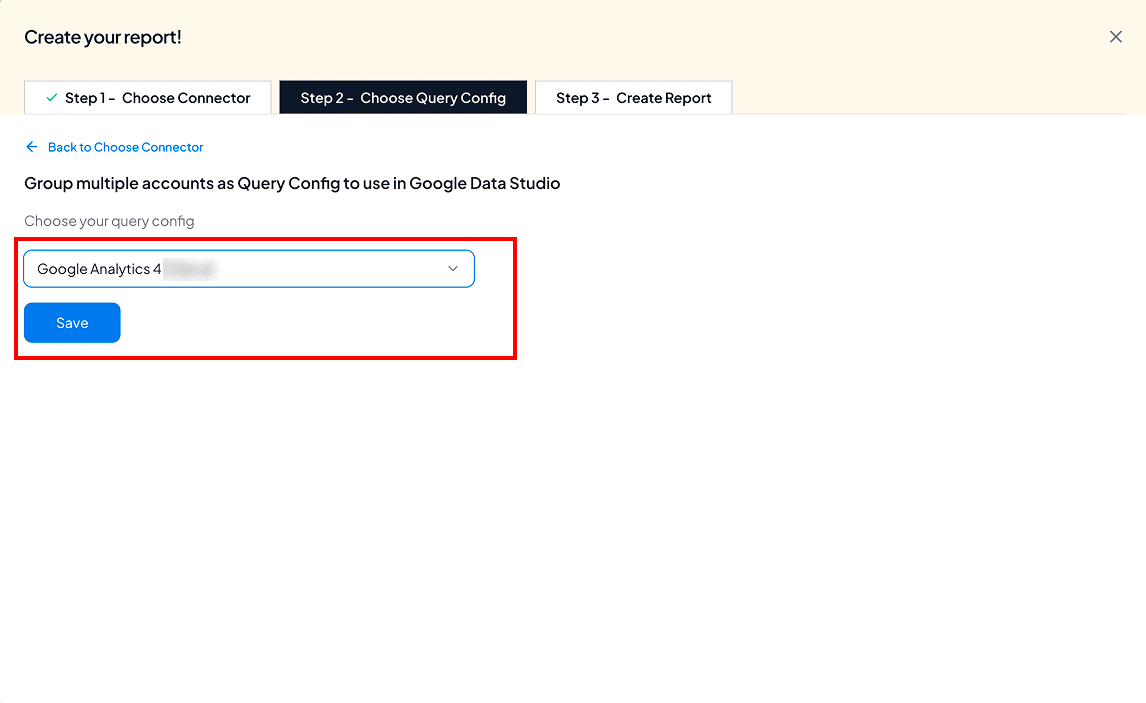Click the 'Choose your query config' label

click(109, 221)
